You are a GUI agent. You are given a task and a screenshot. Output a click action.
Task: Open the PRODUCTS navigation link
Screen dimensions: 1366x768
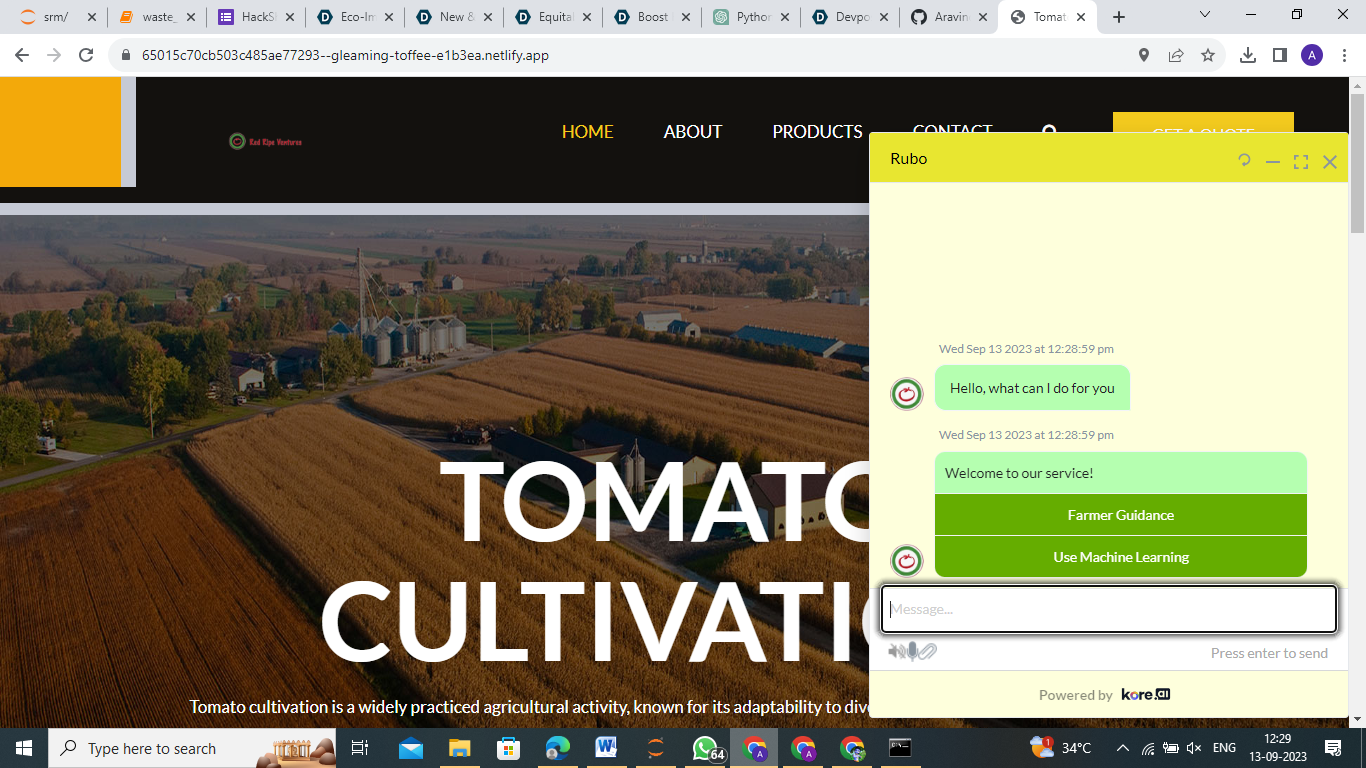[817, 131]
